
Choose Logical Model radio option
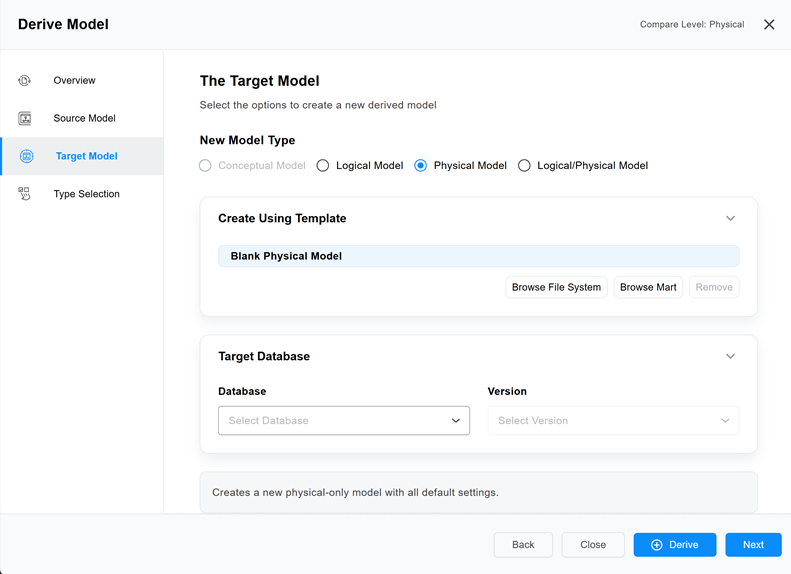(323, 165)
